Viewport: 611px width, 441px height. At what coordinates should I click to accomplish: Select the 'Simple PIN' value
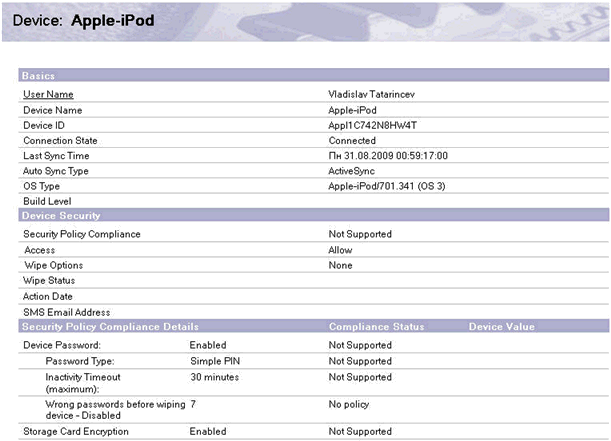(215, 361)
